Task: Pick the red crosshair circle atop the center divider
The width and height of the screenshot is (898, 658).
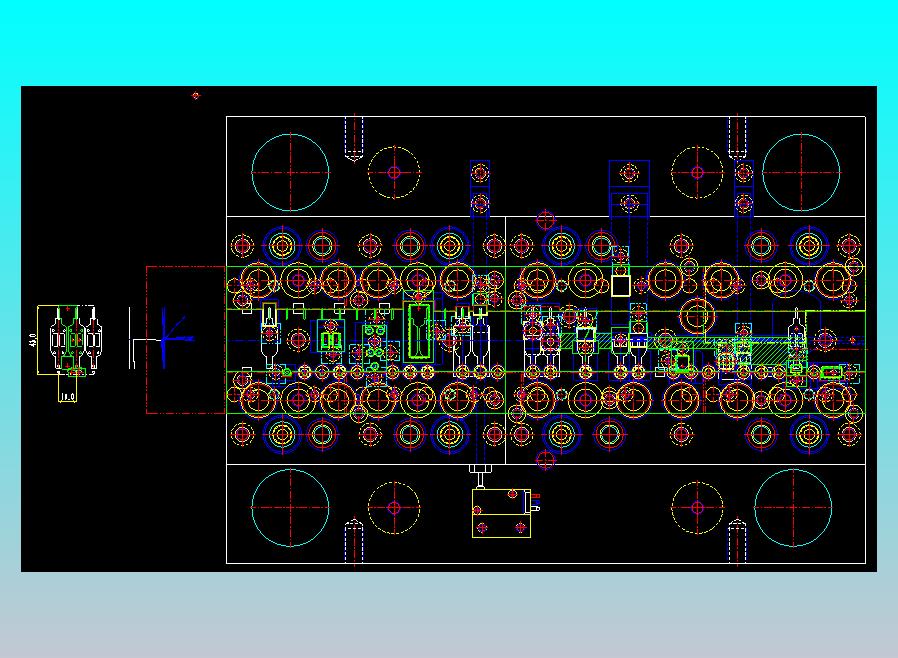Action: pyautogui.click(x=545, y=219)
